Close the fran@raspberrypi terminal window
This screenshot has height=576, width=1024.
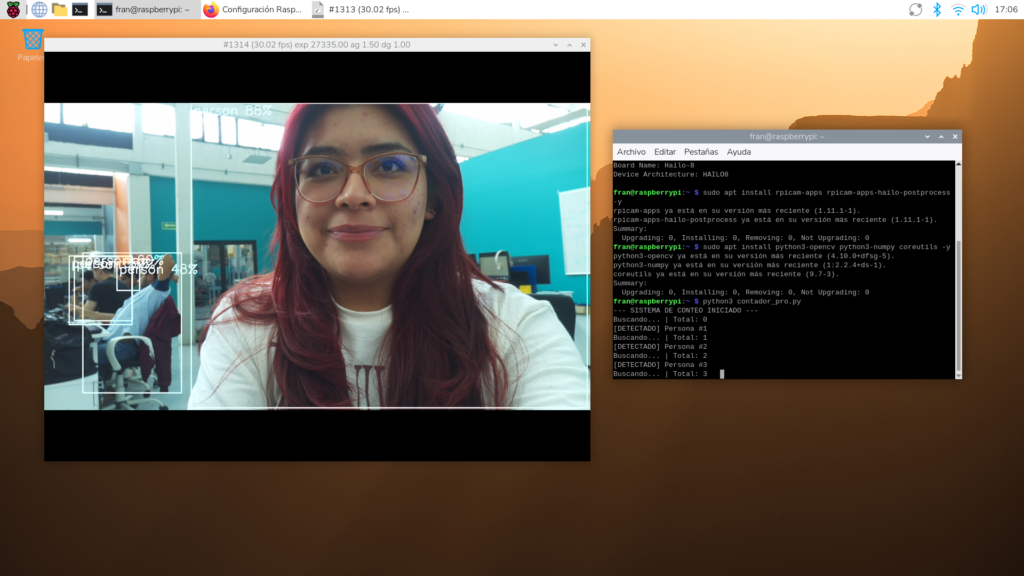(955, 136)
